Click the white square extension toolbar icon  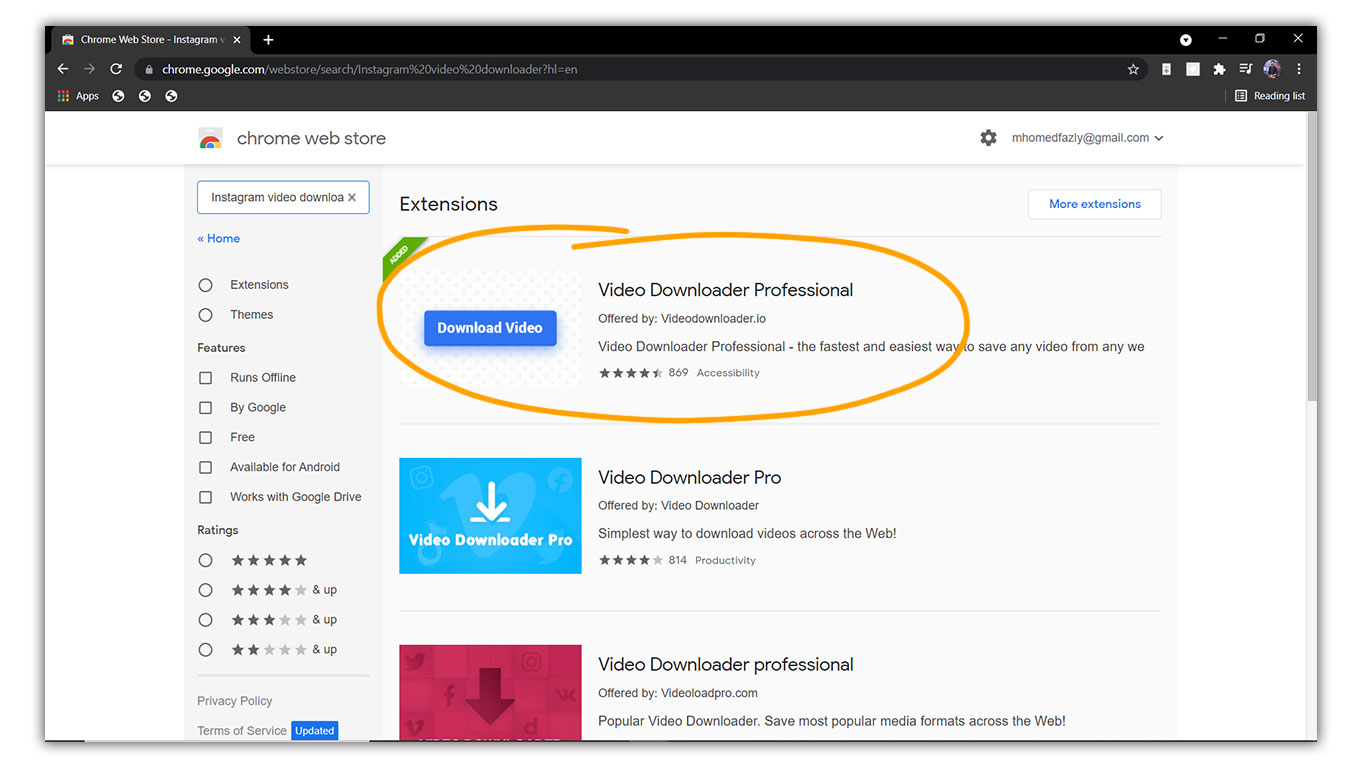click(x=1192, y=69)
